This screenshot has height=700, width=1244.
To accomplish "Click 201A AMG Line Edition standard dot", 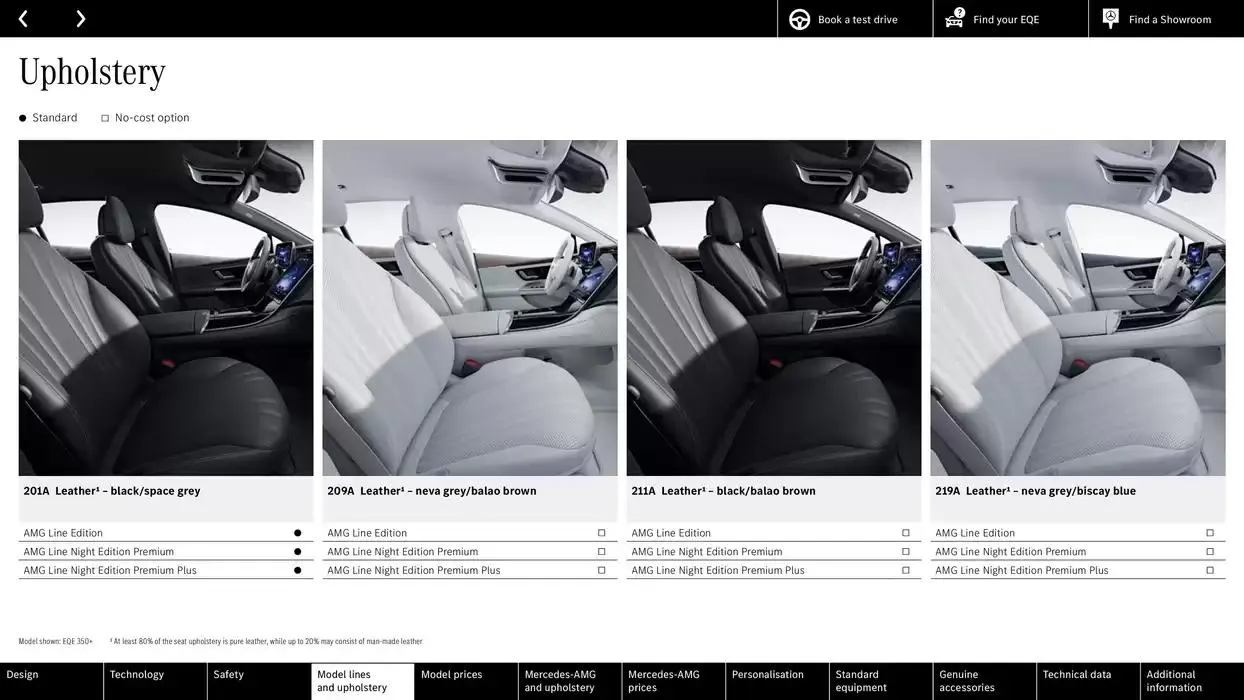I will pos(297,533).
